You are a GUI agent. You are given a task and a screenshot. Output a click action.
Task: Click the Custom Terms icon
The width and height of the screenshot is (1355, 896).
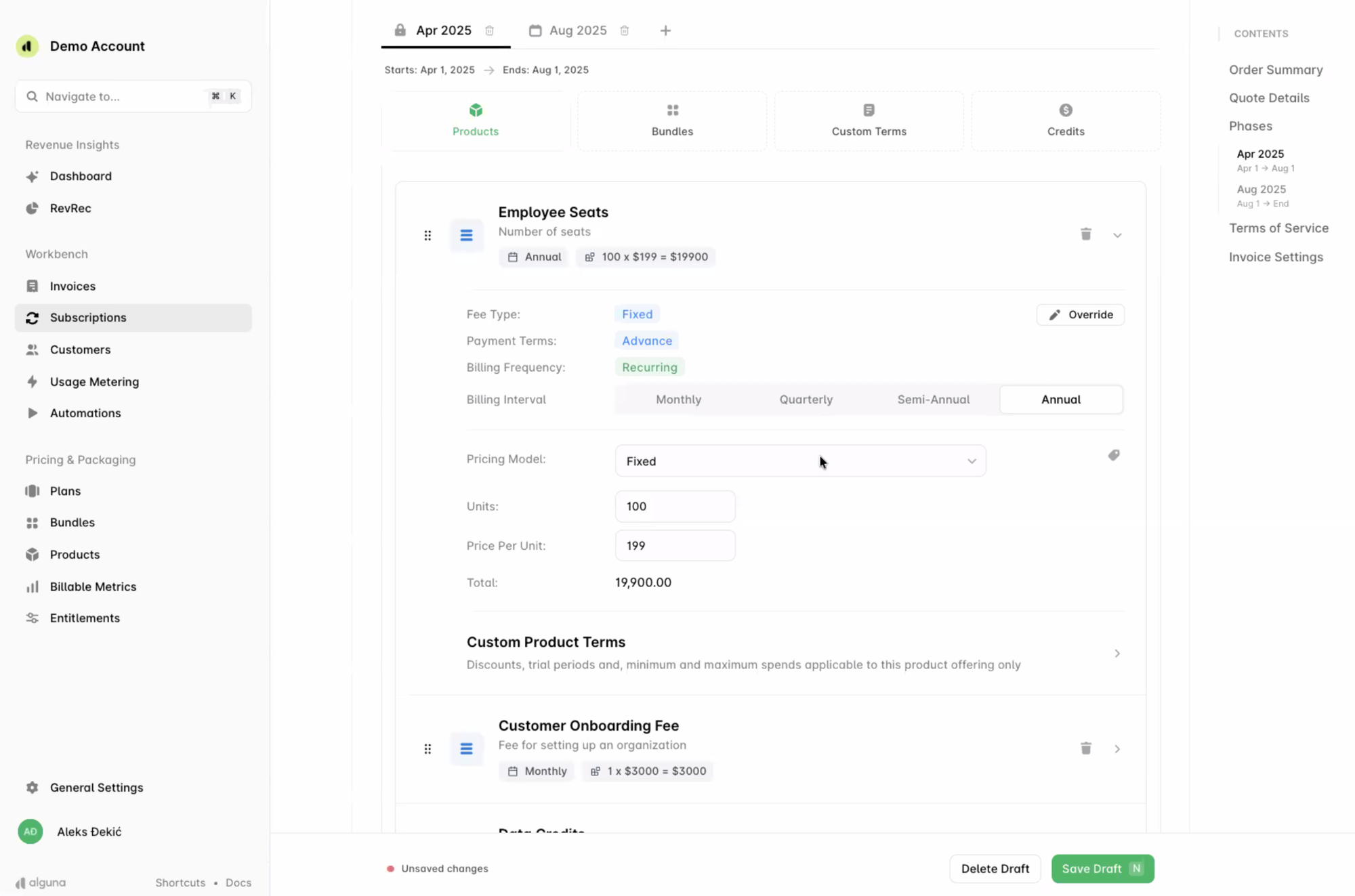coord(869,110)
